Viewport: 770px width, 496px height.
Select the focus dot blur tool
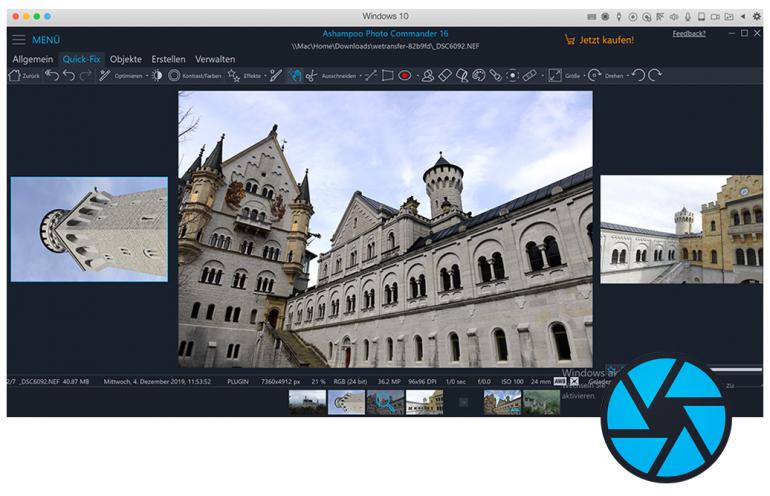point(512,76)
